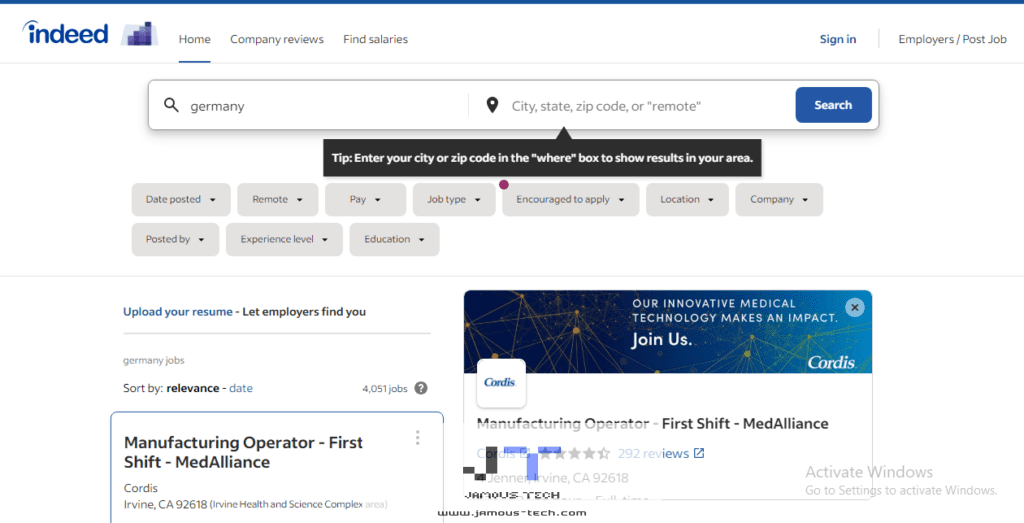Click the external link icon beside reviews
Image resolution: width=1024 pixels, height=523 pixels.
(x=699, y=453)
